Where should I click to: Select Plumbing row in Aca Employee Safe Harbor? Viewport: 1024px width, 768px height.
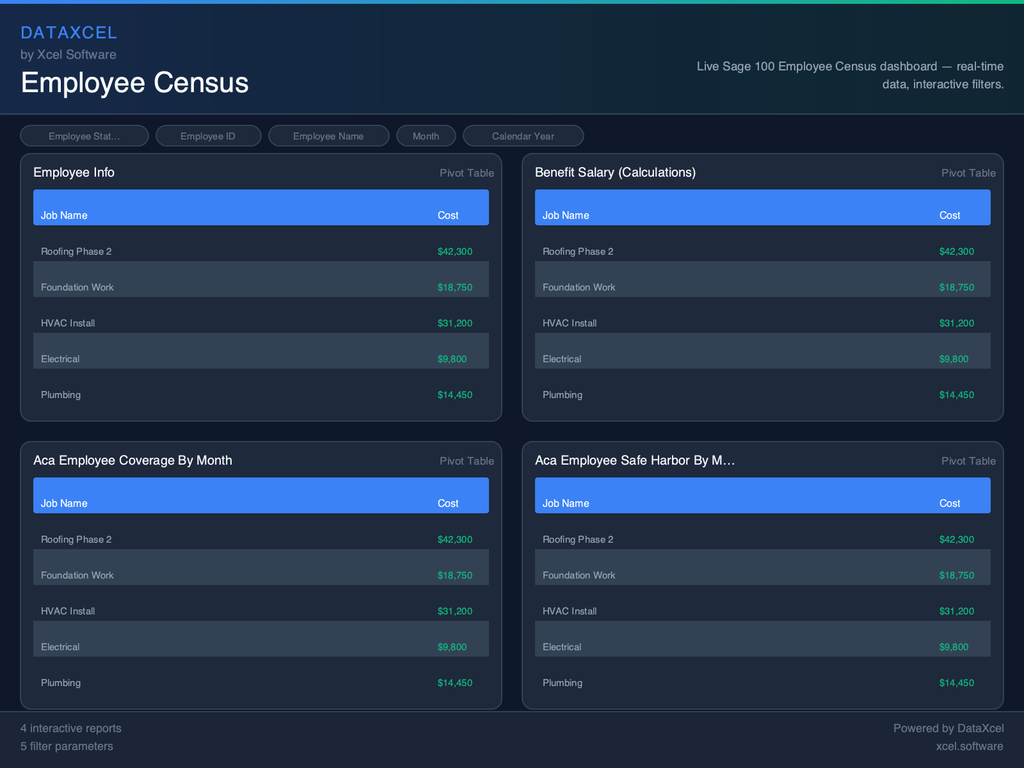pos(762,683)
